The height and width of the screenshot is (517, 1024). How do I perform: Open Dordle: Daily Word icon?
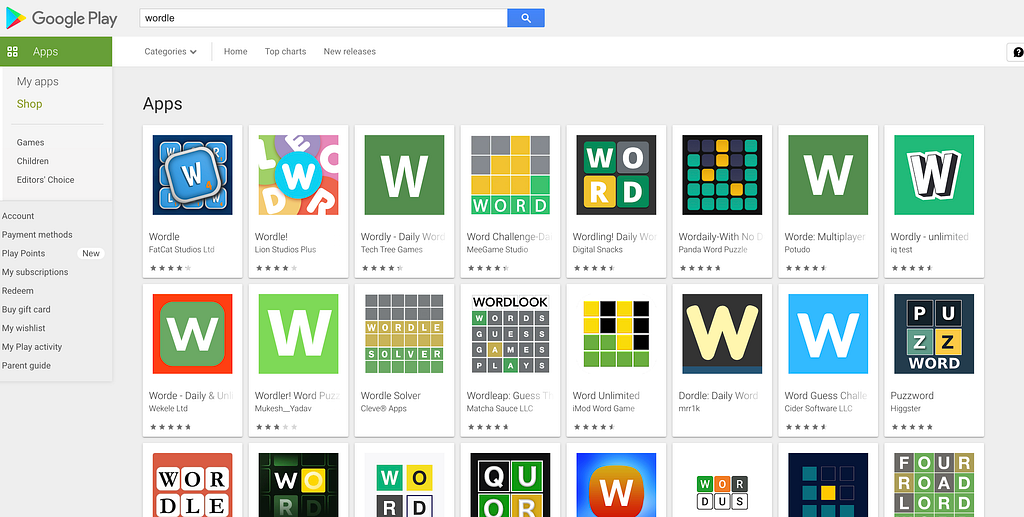click(722, 334)
